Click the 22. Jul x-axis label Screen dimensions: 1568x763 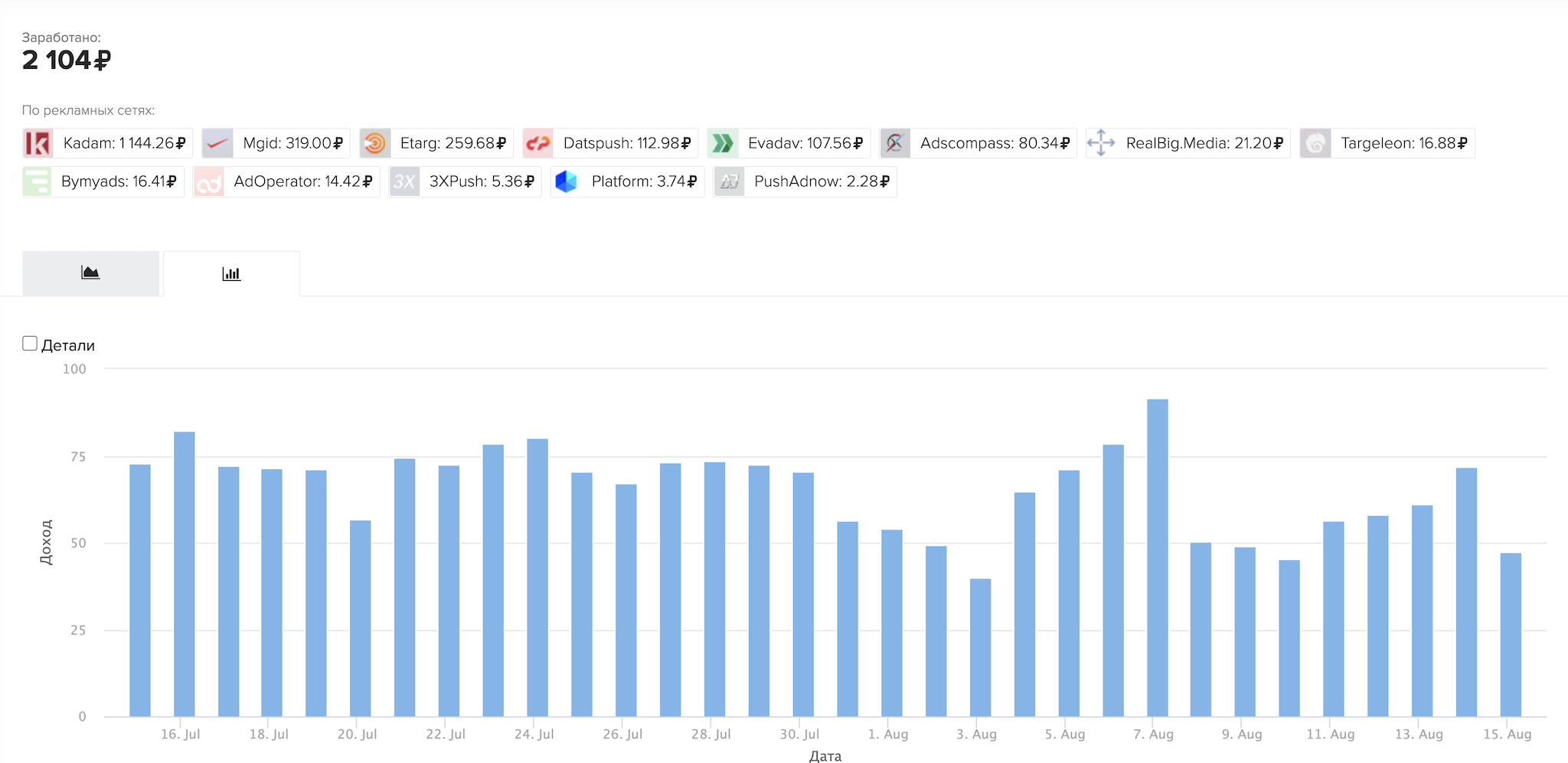[446, 735]
